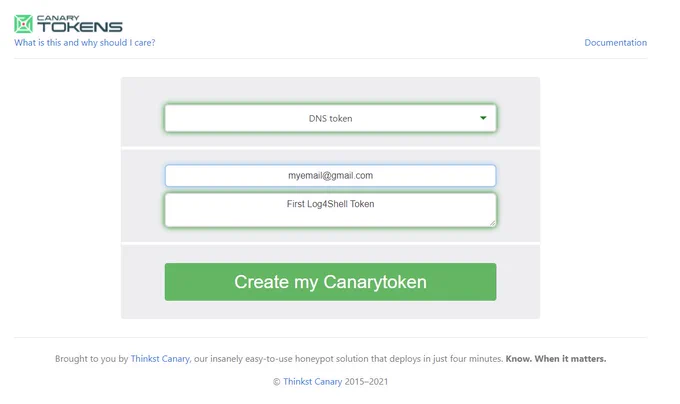680x404 pixels.
Task: Click the Canarytokens logo icon
Action: [x=23, y=24]
